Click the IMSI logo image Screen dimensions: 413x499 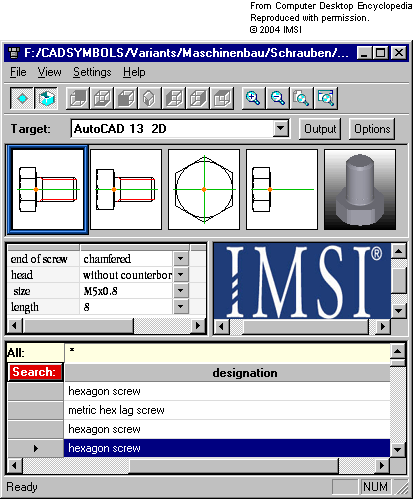[x=302, y=281]
